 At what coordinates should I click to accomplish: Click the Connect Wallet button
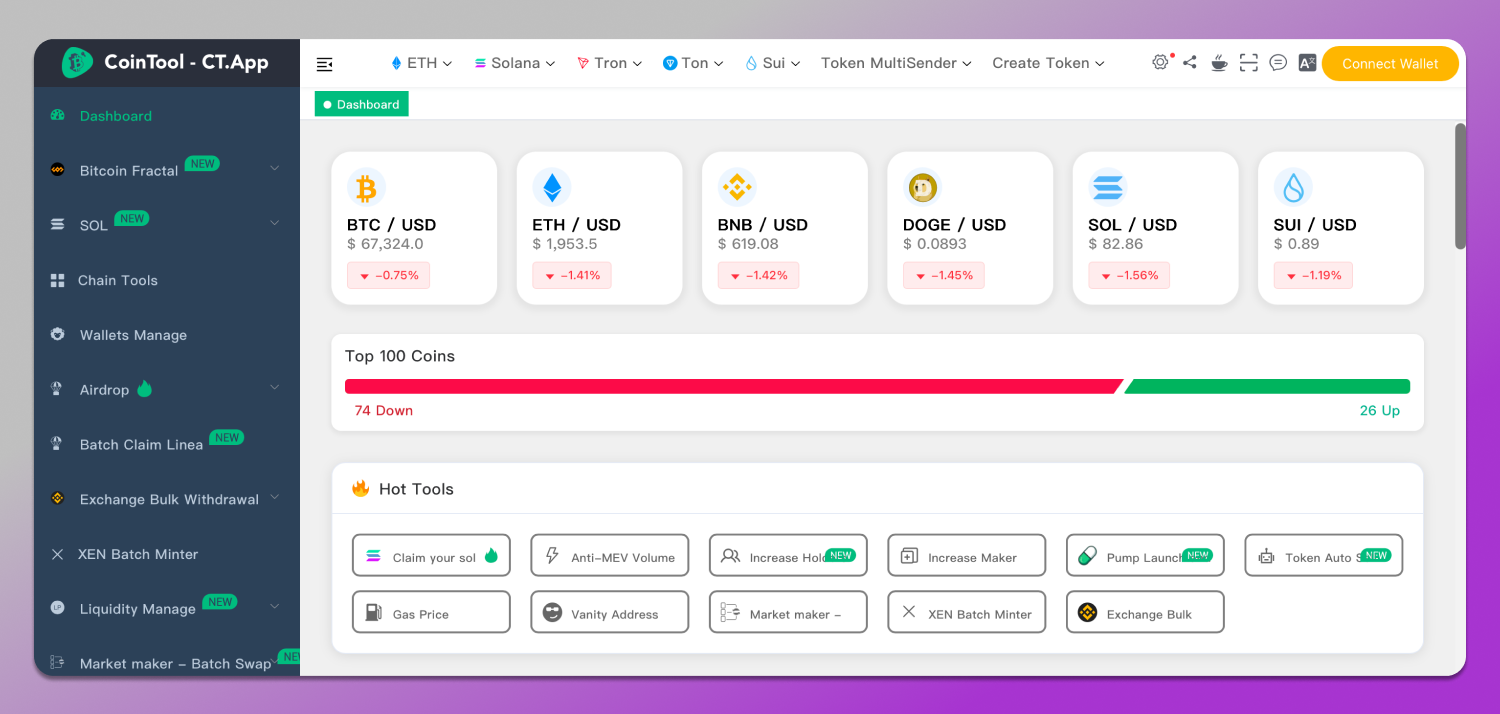pyautogui.click(x=1389, y=63)
